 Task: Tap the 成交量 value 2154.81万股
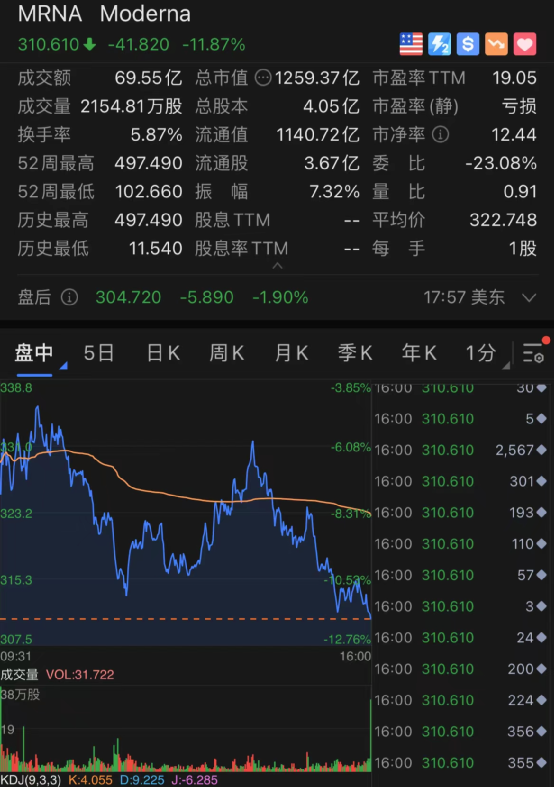pyautogui.click(x=131, y=106)
